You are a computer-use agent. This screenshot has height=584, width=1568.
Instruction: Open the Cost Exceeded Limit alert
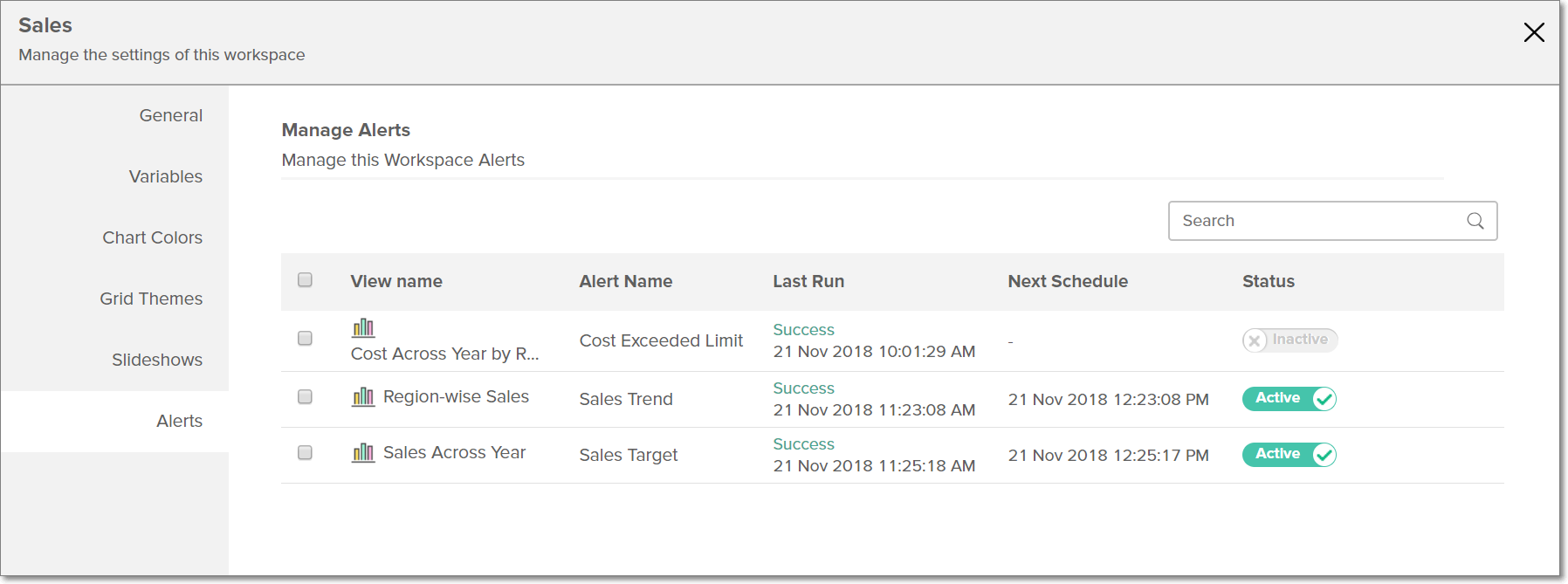click(x=661, y=341)
